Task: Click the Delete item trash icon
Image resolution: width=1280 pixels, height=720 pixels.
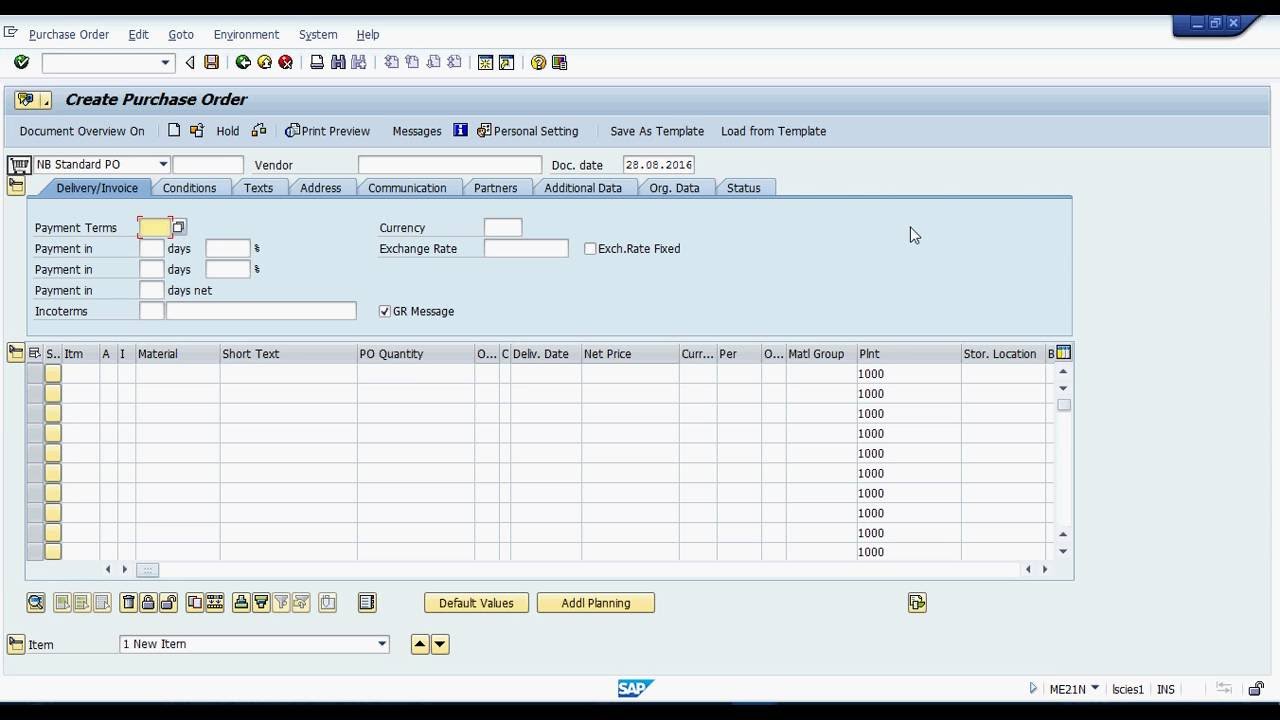Action: click(128, 603)
